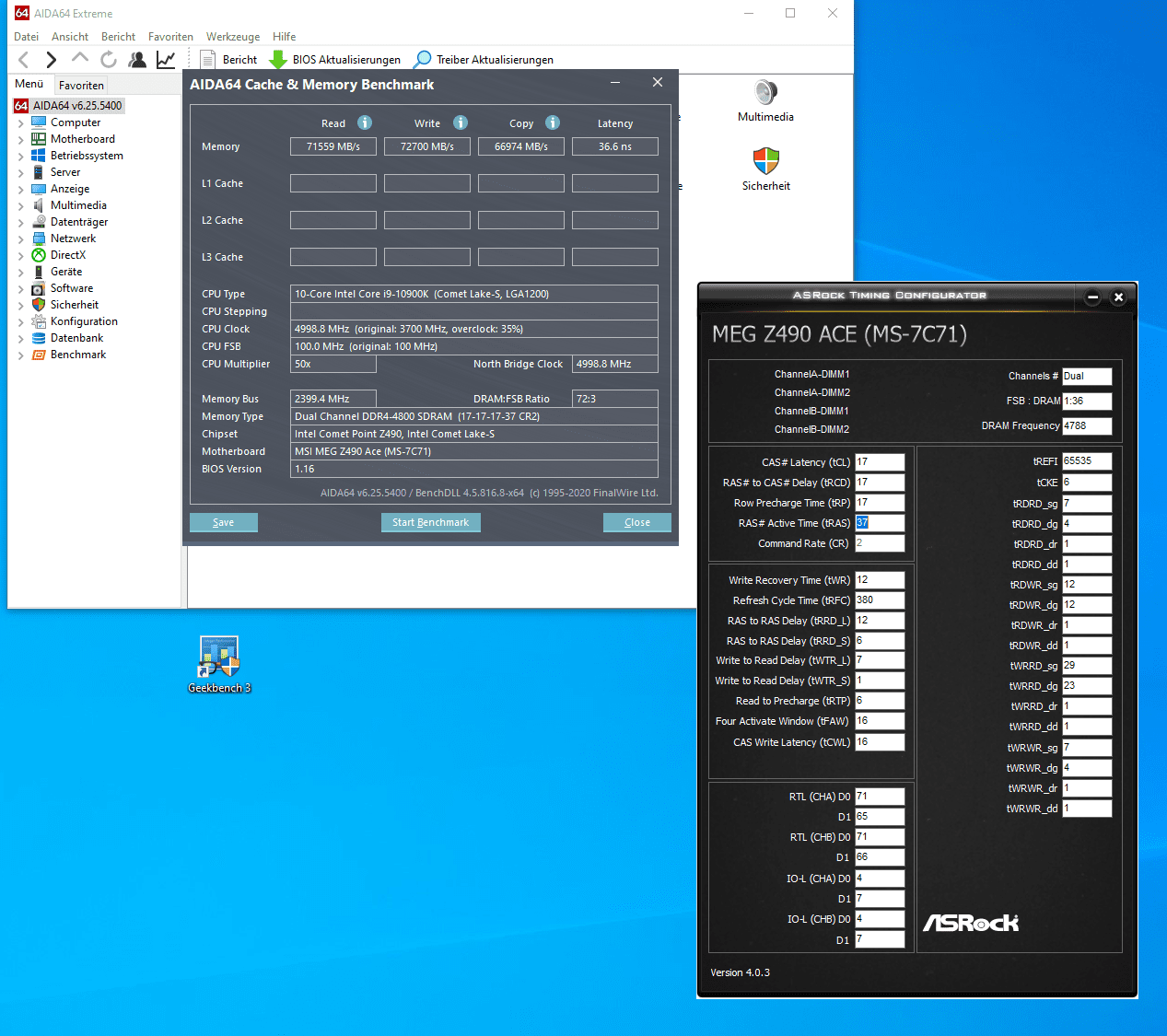The height and width of the screenshot is (1036, 1167).
Task: Select Datenbank in the tree
Action: (x=76, y=338)
